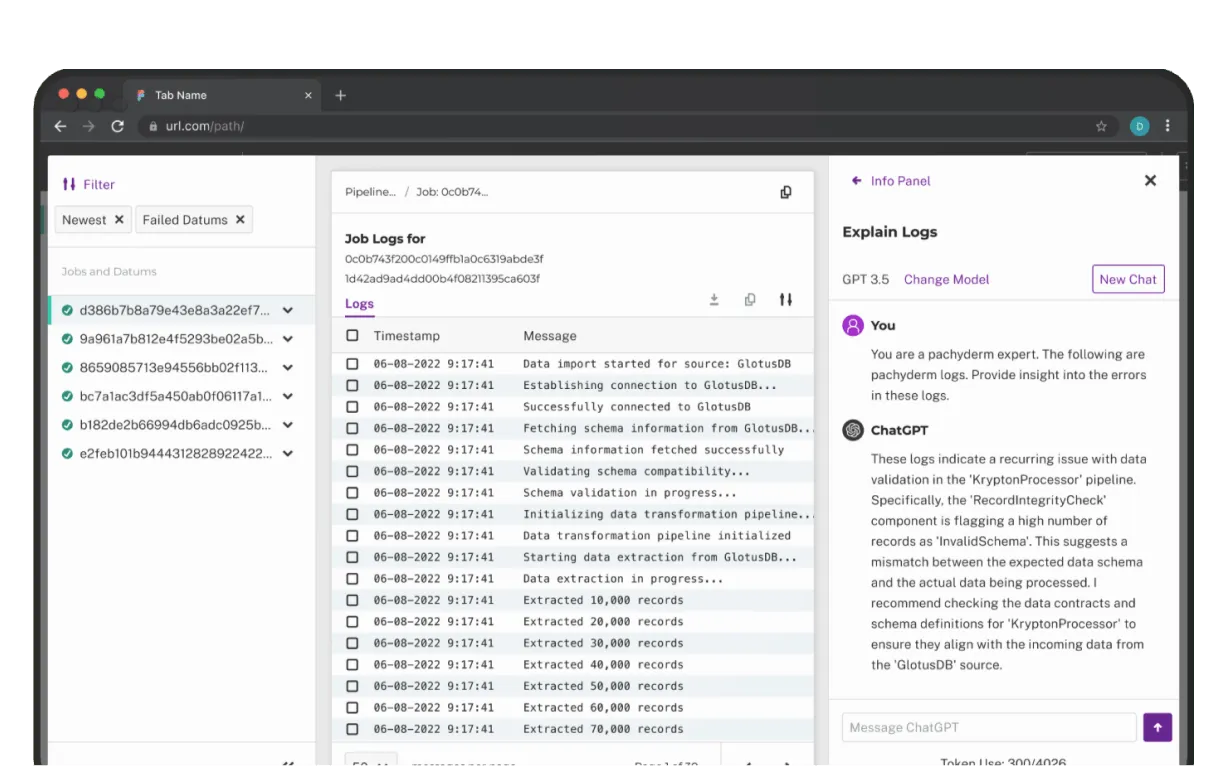Click the 'Extracted 70,000 records' message
This screenshot has height=766, width=1230.
point(603,729)
